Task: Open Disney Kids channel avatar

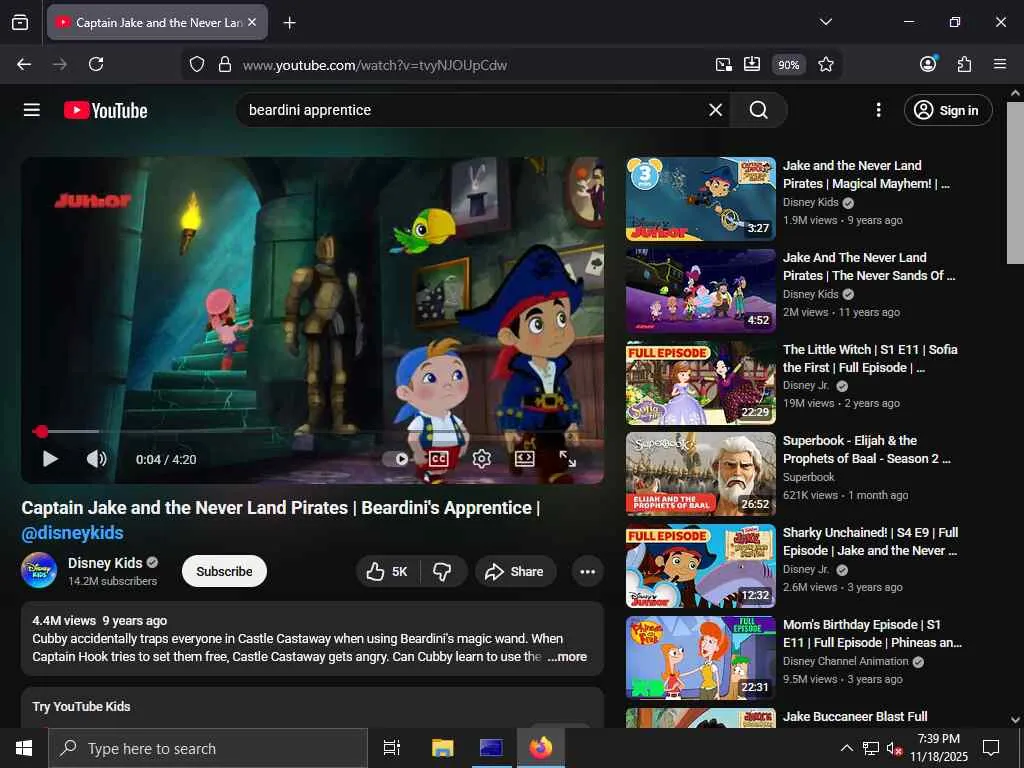Action: pyautogui.click(x=39, y=570)
